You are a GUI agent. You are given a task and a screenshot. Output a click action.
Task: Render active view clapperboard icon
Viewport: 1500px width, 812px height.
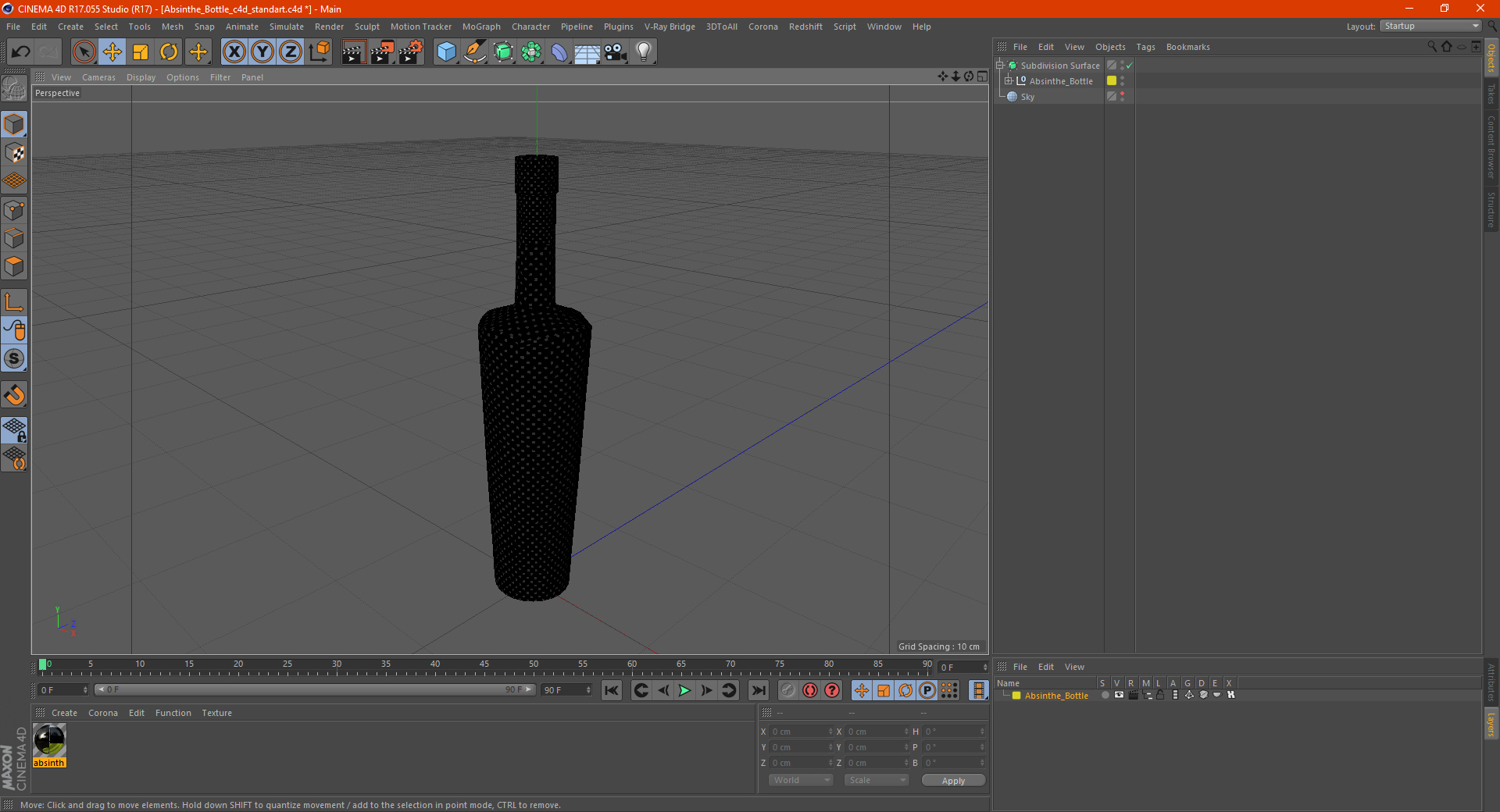353,52
